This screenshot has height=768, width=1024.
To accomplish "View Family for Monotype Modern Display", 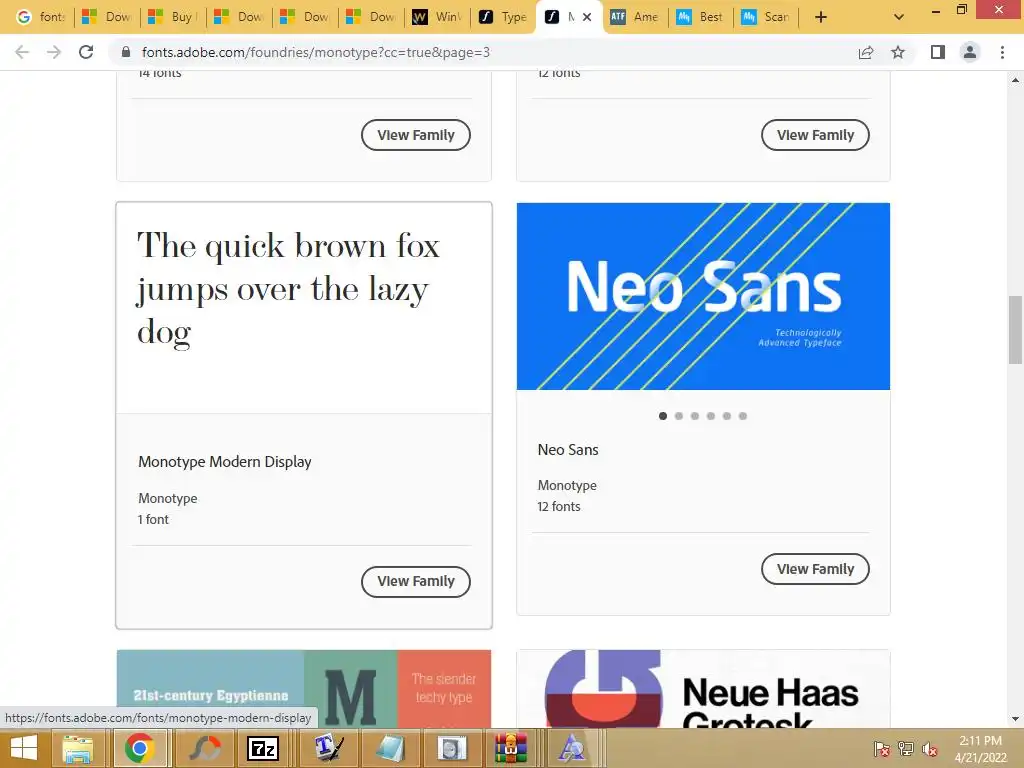I will (415, 581).
